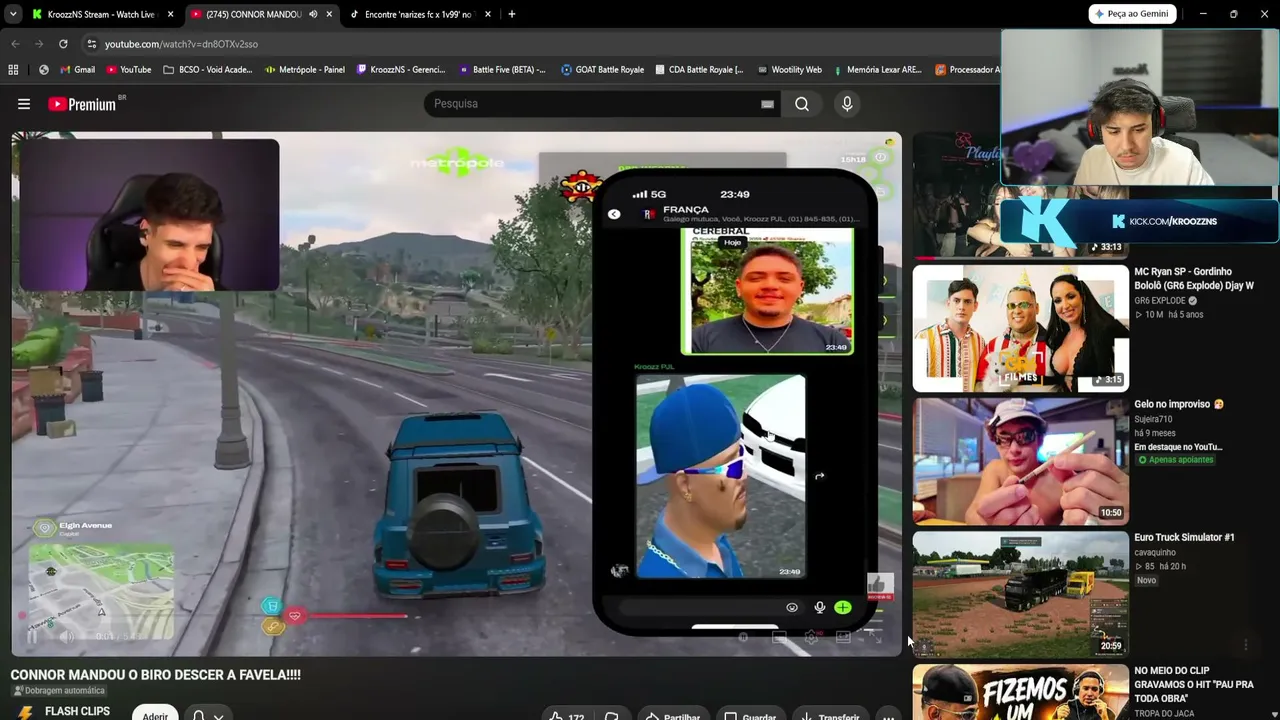Click the Euro Truck Simulator #1 title
The width and height of the screenshot is (1280, 720).
click(1184, 538)
